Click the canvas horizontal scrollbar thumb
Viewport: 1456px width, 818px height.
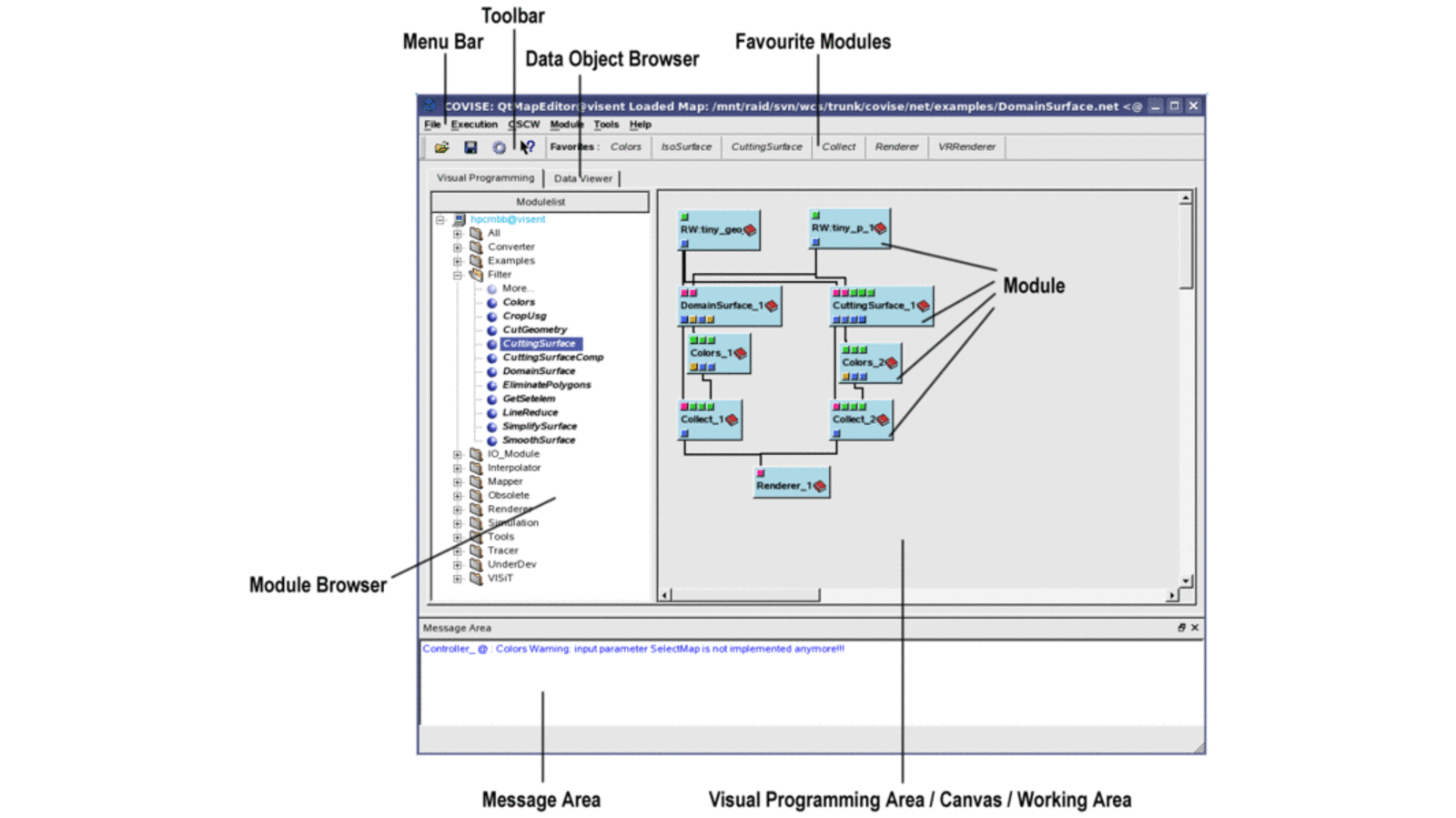[745, 595]
